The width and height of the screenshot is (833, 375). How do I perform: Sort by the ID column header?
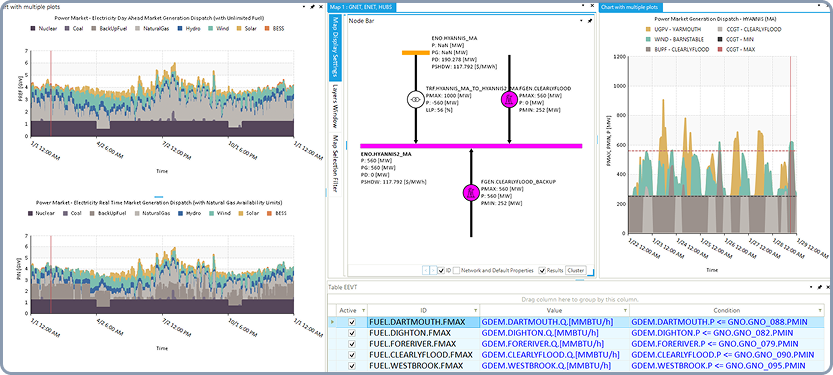(x=423, y=310)
